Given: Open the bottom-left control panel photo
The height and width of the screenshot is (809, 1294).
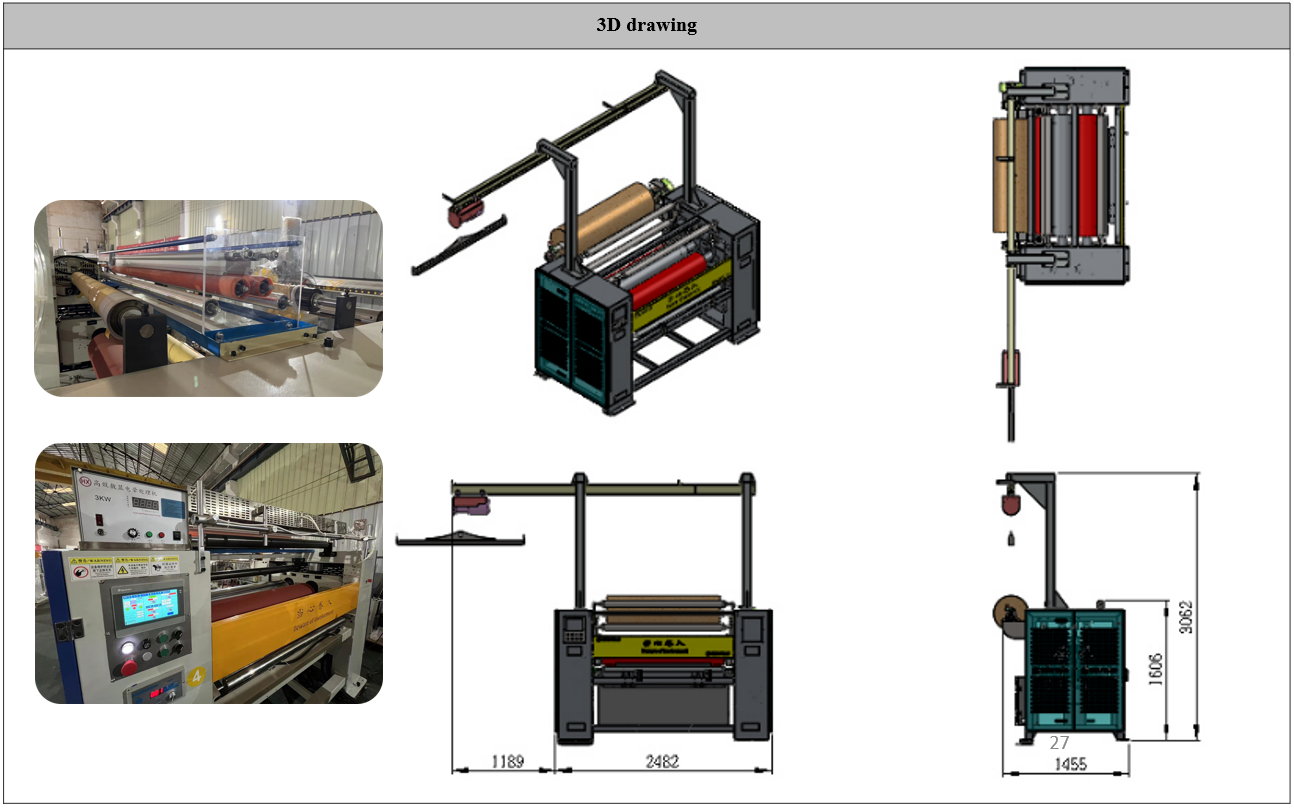Looking at the screenshot, I should click(x=208, y=573).
